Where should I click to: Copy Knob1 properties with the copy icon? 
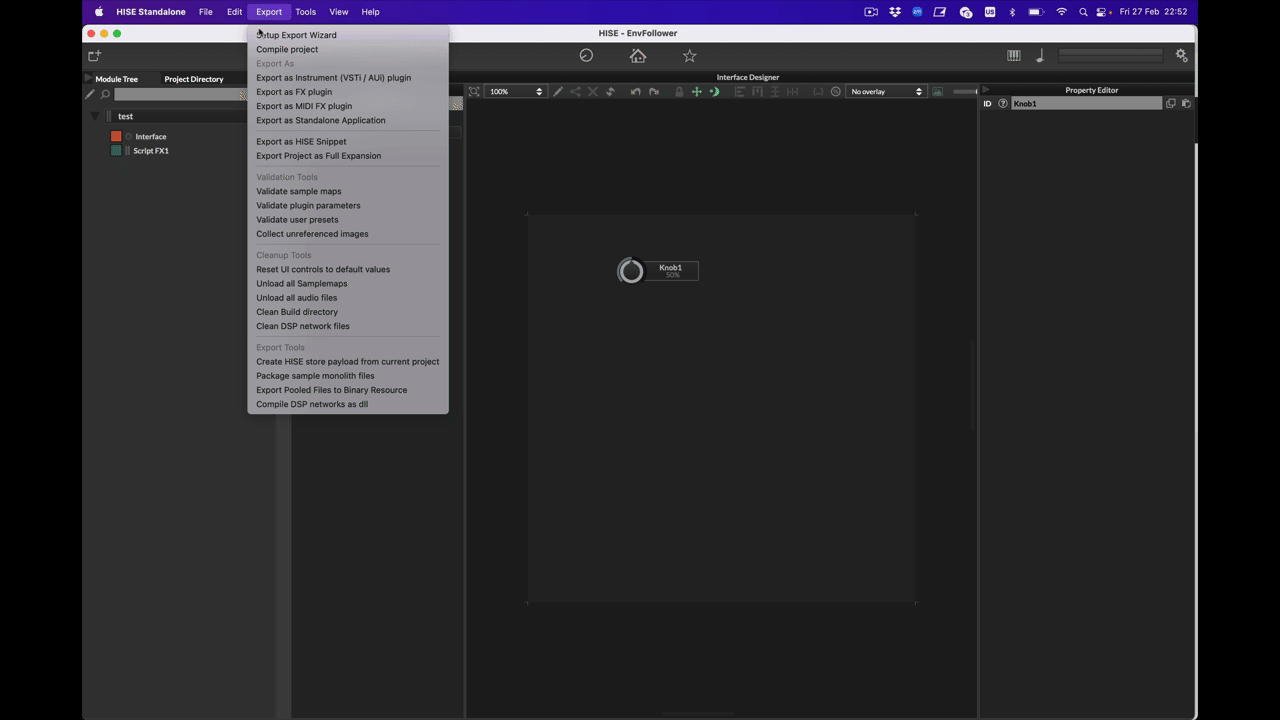(x=1171, y=103)
